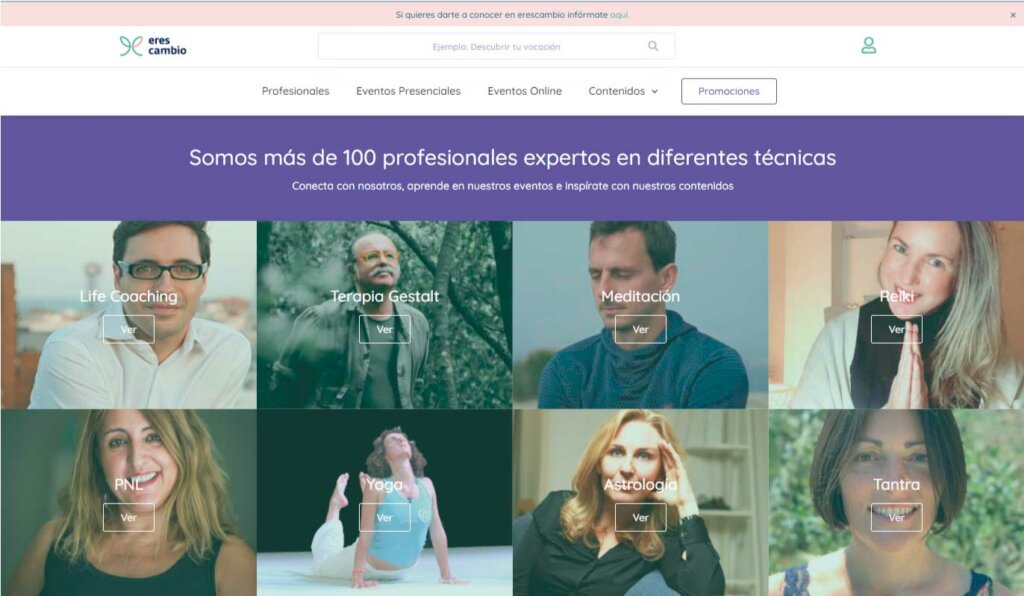Viewport: 1024px width, 596px height.
Task: Select the PNL card title
Action: tap(129, 484)
